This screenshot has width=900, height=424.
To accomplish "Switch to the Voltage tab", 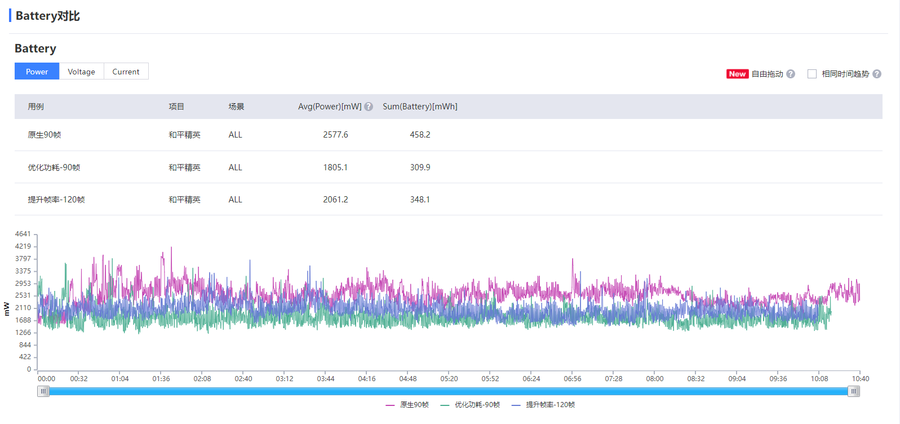I will (x=81, y=71).
